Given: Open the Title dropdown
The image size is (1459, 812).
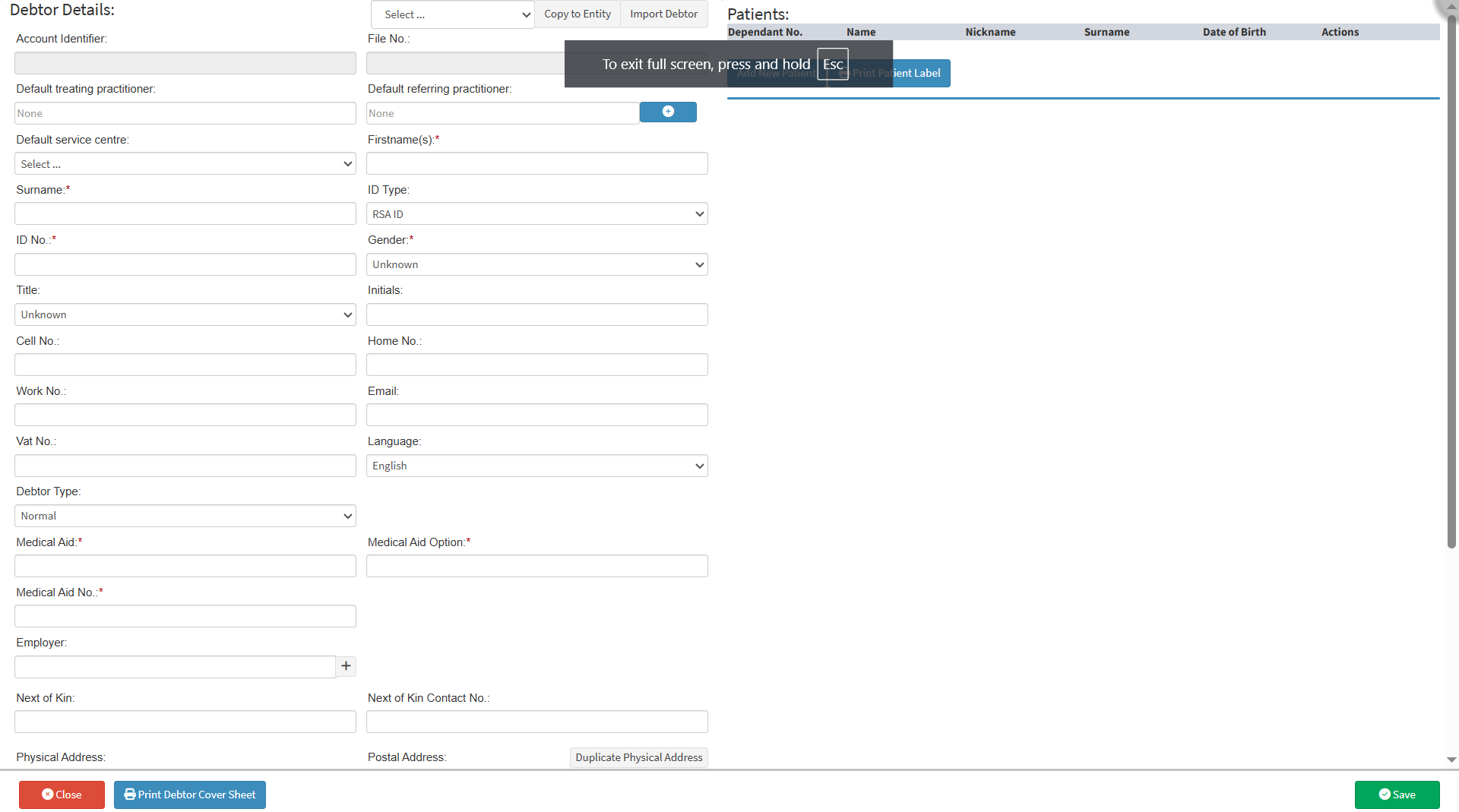Looking at the screenshot, I should pos(185,314).
